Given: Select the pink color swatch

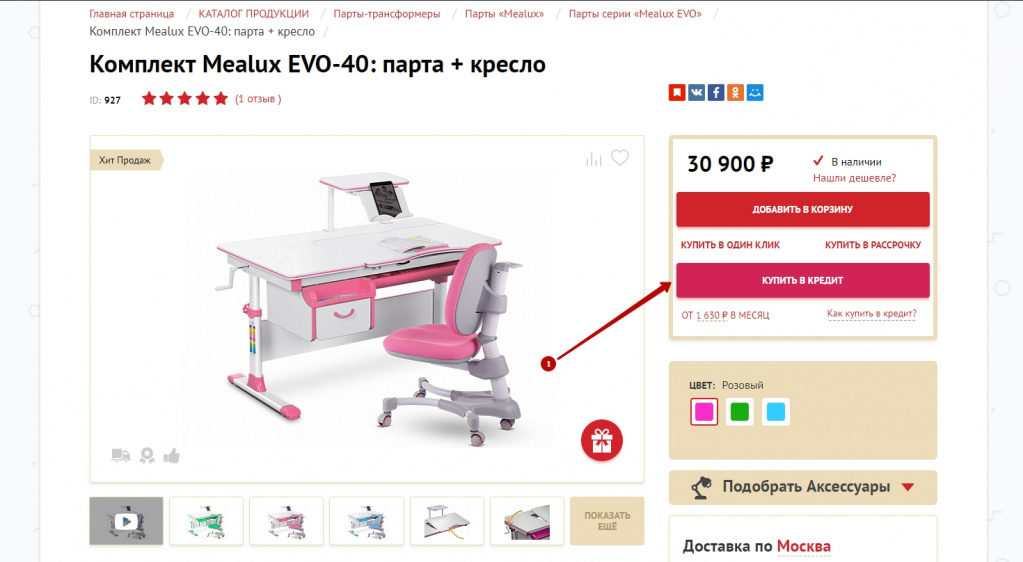Looking at the screenshot, I should [x=704, y=412].
